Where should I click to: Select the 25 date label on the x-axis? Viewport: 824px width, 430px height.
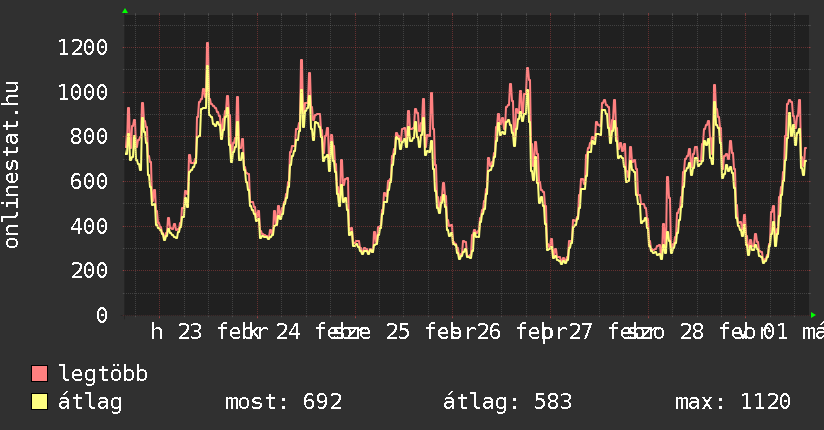(x=397, y=332)
